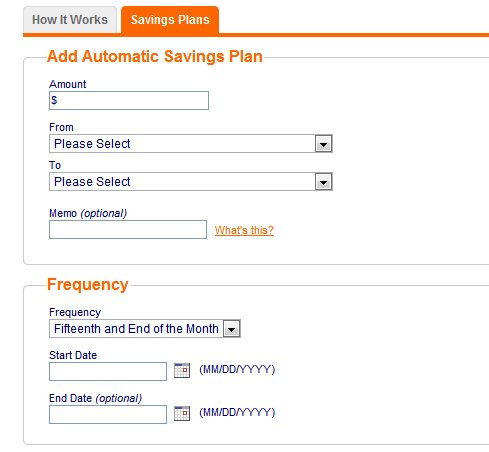Click the arrow button of the To dropdown
Image resolution: width=489 pixels, height=452 pixels.
point(323,182)
